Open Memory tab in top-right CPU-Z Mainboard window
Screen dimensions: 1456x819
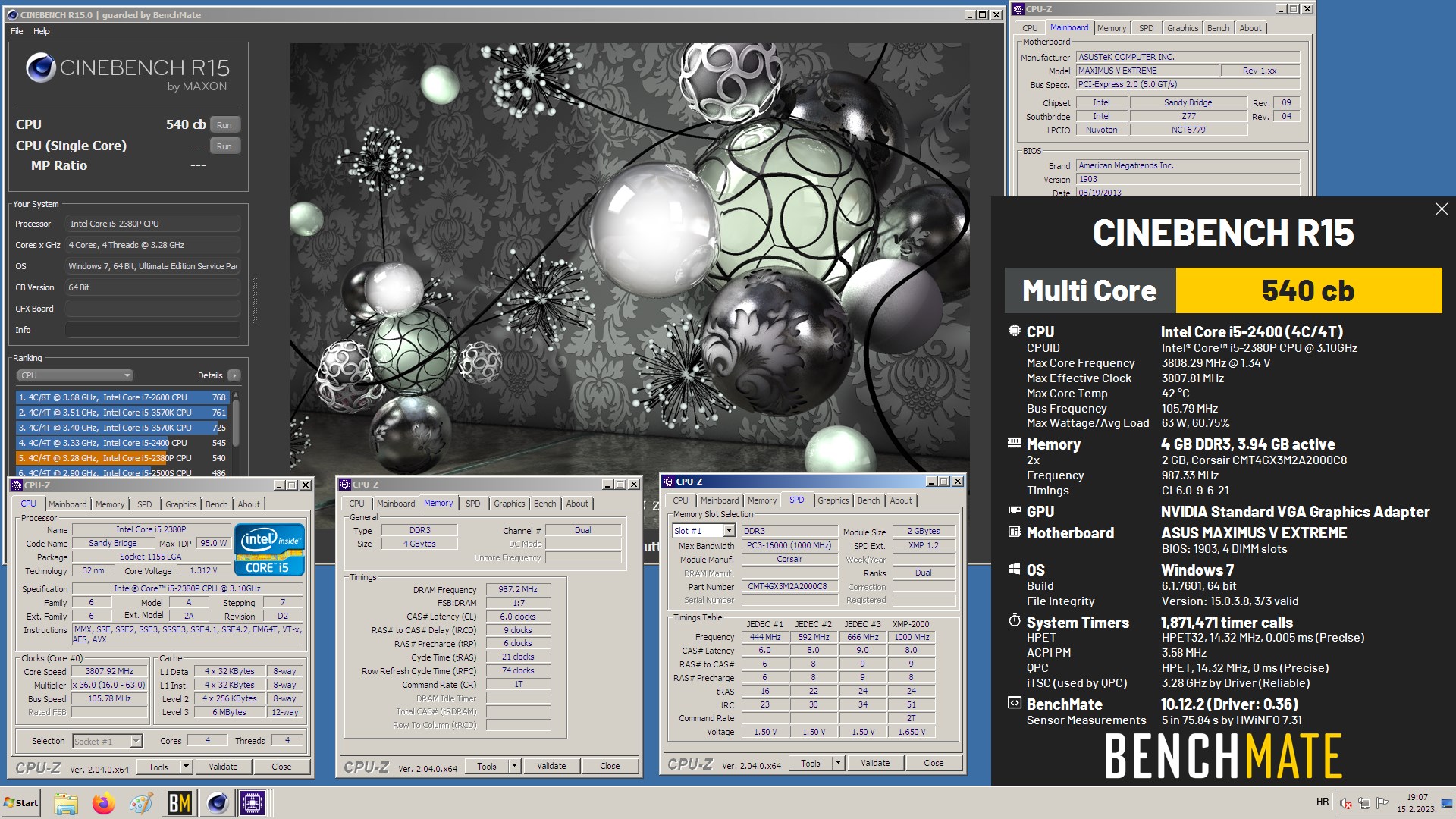(x=1112, y=28)
